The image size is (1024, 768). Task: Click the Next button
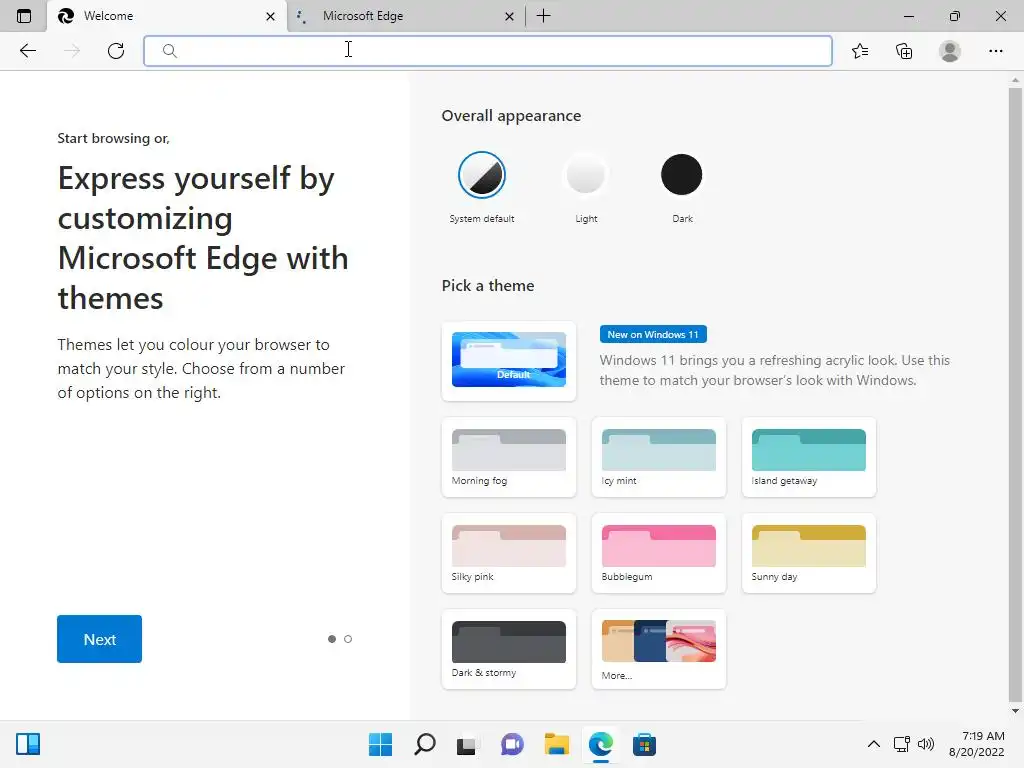99,639
